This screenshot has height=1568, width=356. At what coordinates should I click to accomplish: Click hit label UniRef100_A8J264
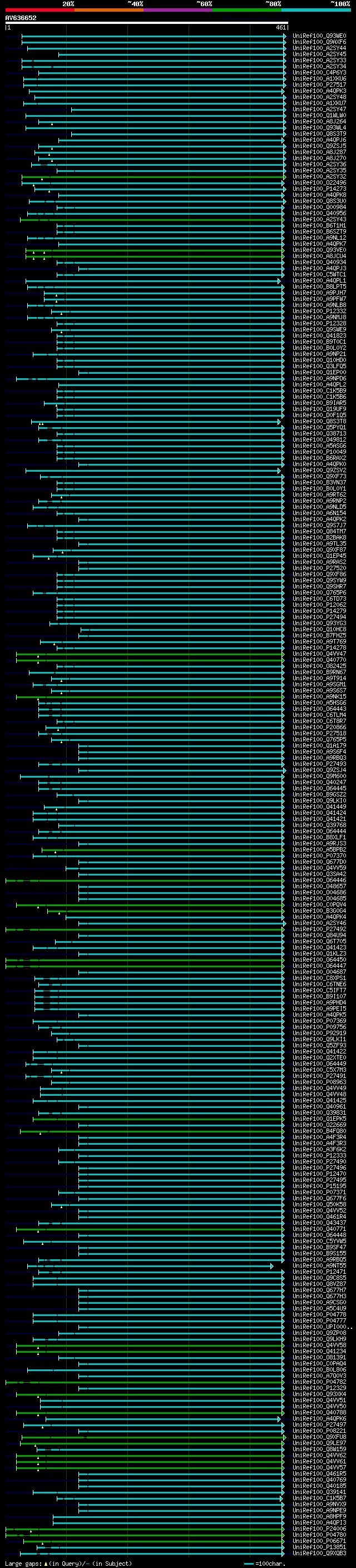click(319, 122)
